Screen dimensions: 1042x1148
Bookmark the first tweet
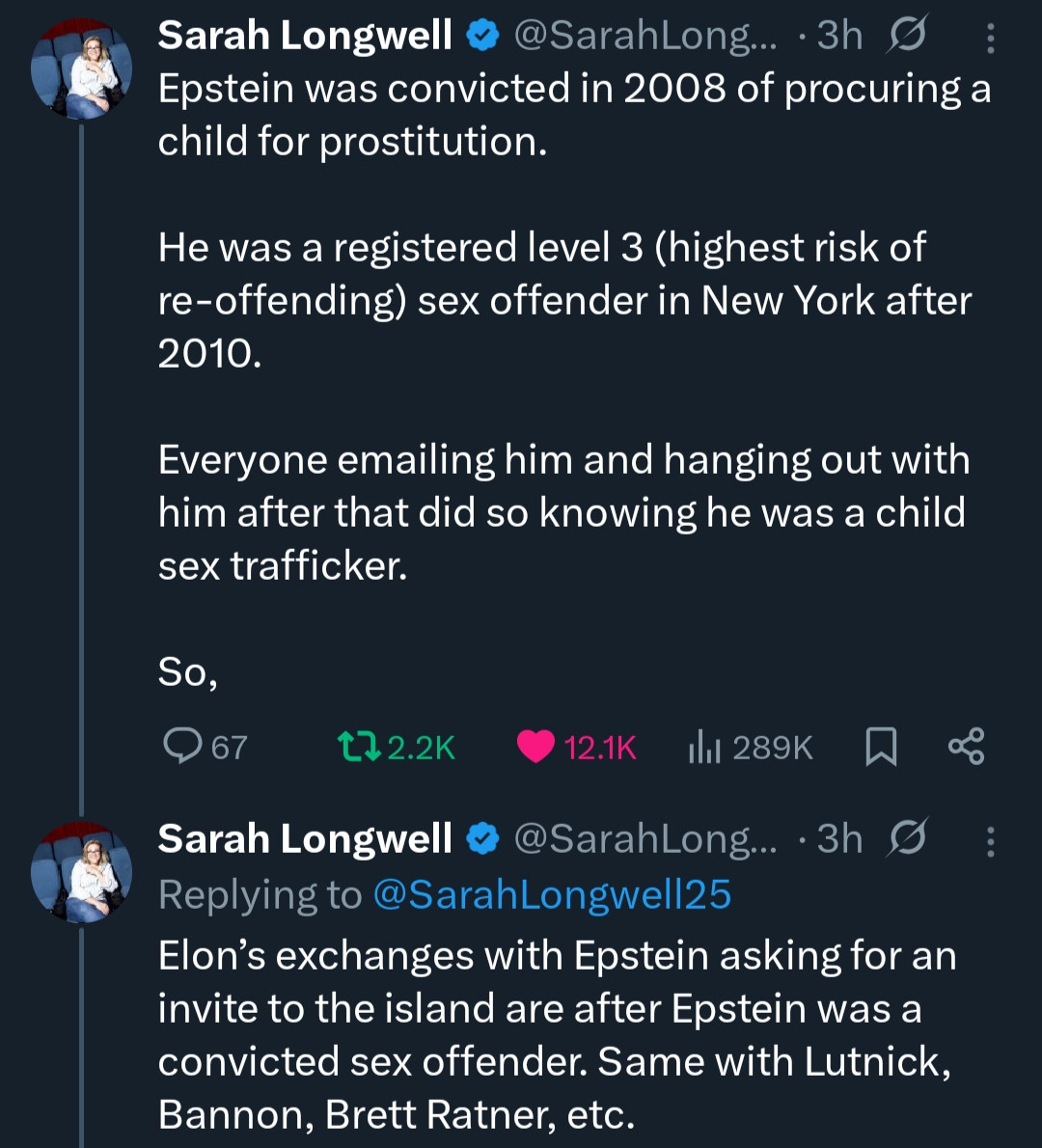[x=881, y=746]
